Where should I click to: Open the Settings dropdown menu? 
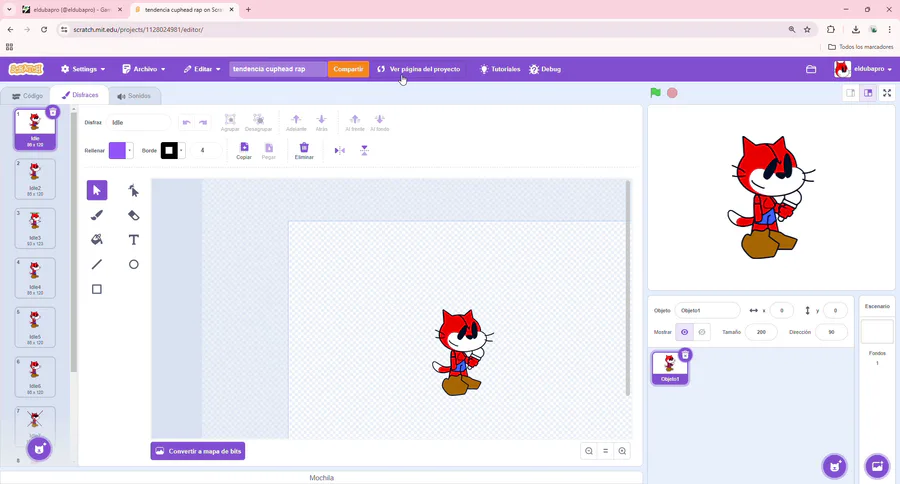(83, 69)
